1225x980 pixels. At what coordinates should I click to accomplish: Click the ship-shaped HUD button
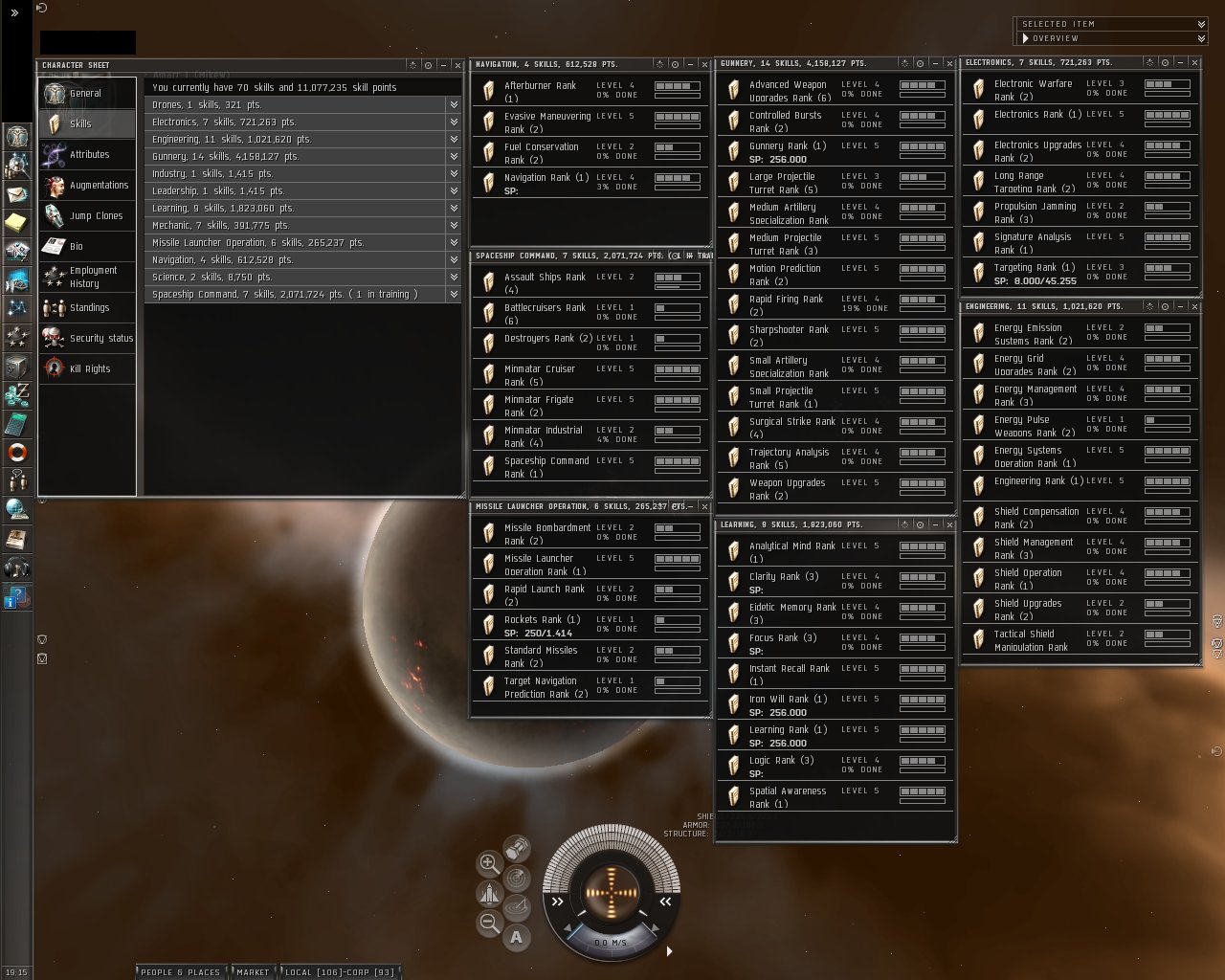coord(489,894)
